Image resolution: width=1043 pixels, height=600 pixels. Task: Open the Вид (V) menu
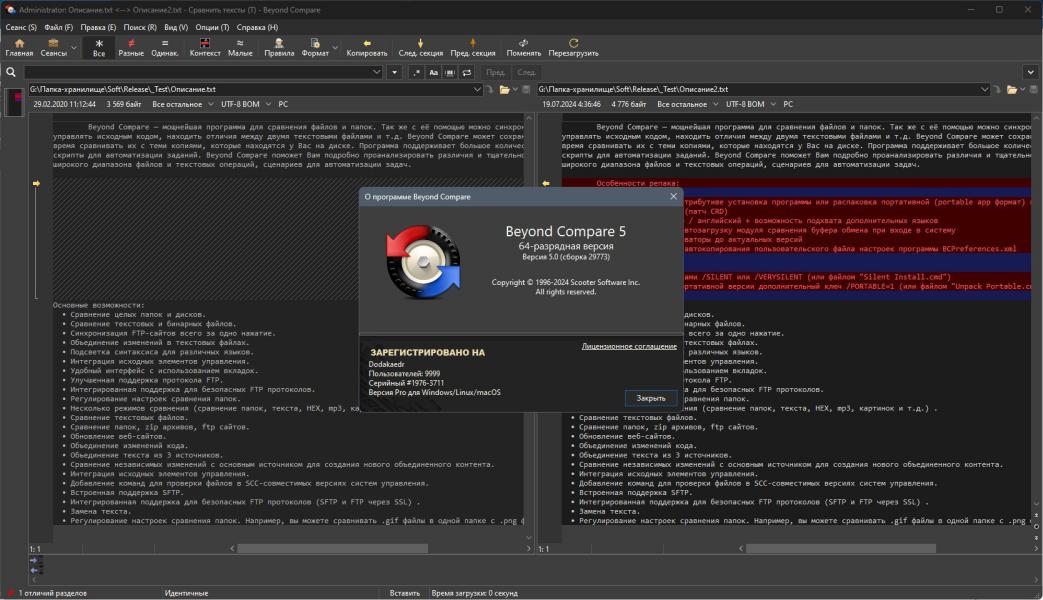point(176,27)
